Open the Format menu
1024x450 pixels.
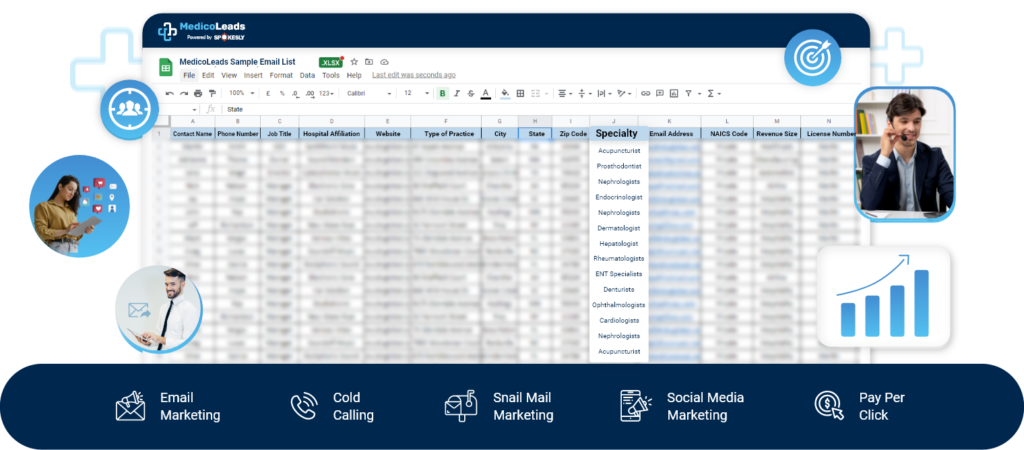[x=281, y=75]
